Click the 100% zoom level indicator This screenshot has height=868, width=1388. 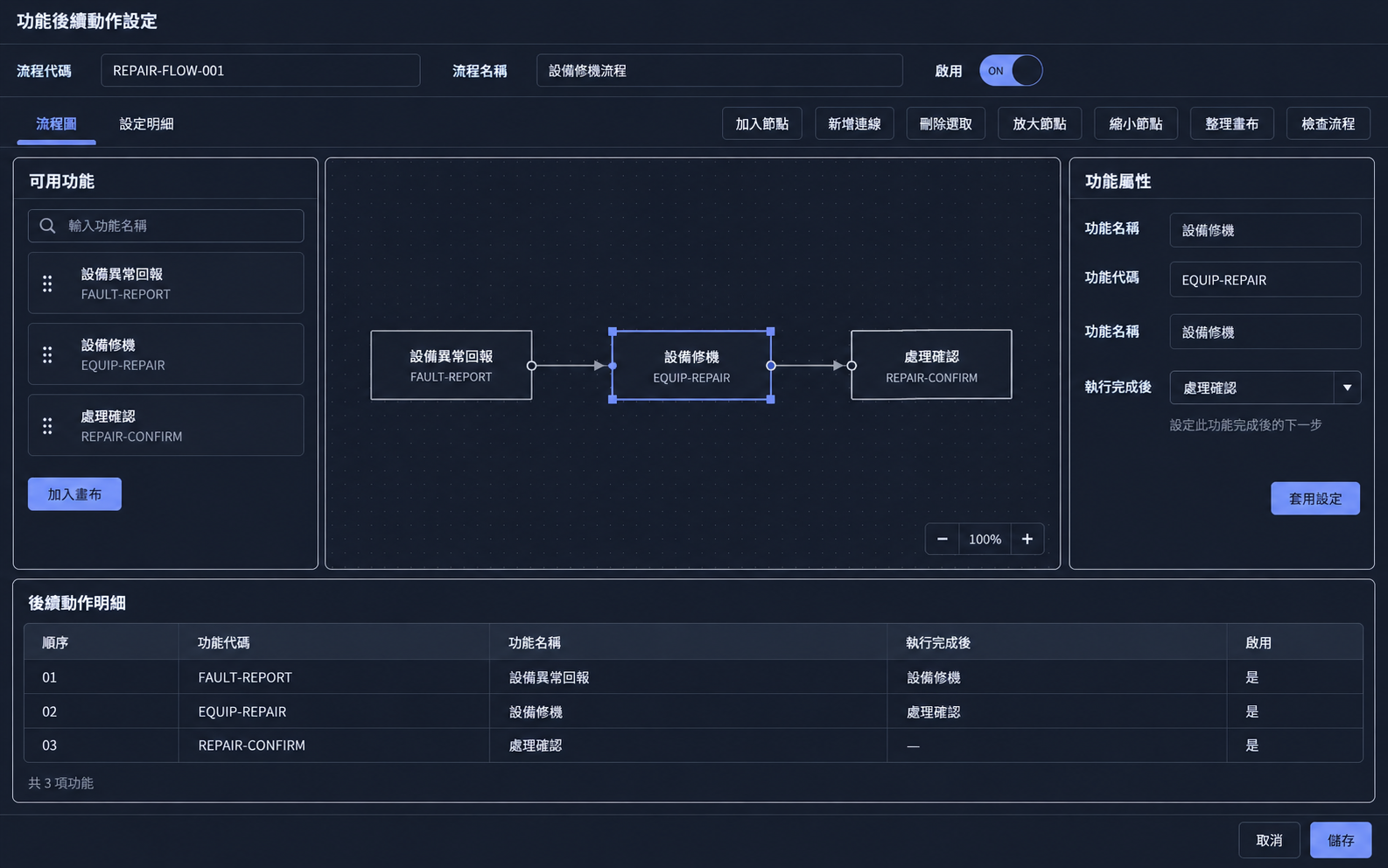pyautogui.click(x=985, y=539)
